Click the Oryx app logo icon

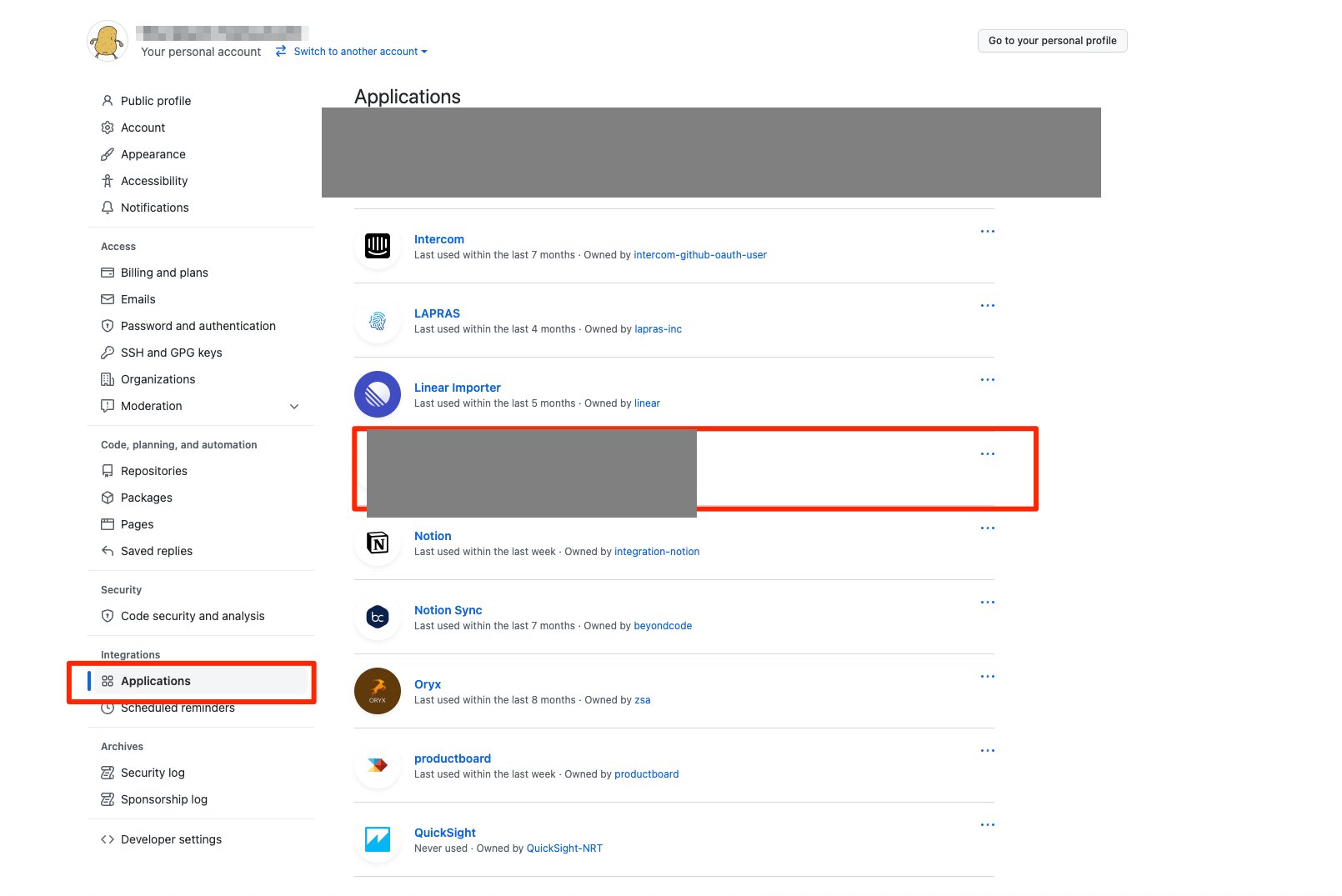[378, 691]
